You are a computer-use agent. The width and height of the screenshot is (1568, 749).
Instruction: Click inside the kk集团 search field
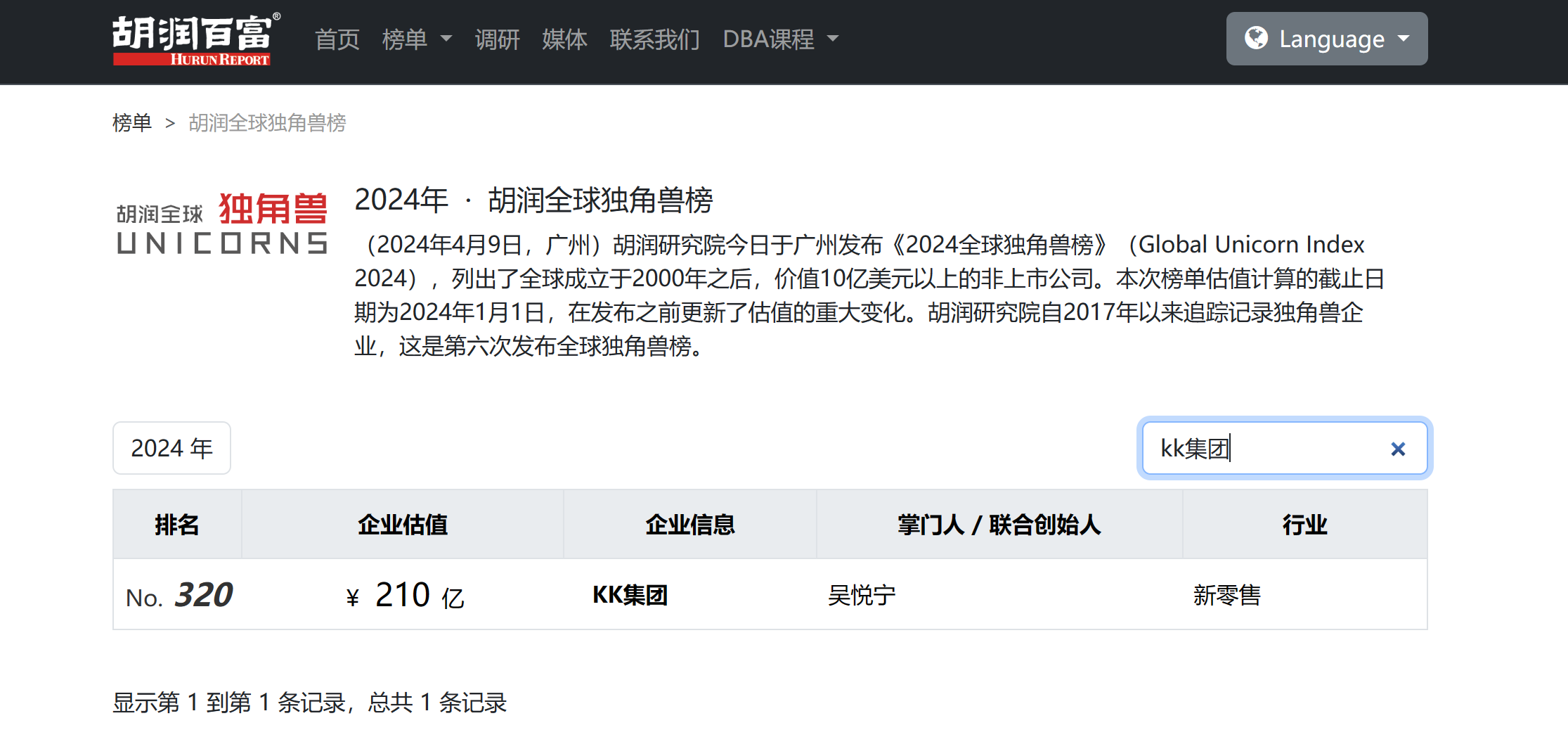tap(1265, 449)
